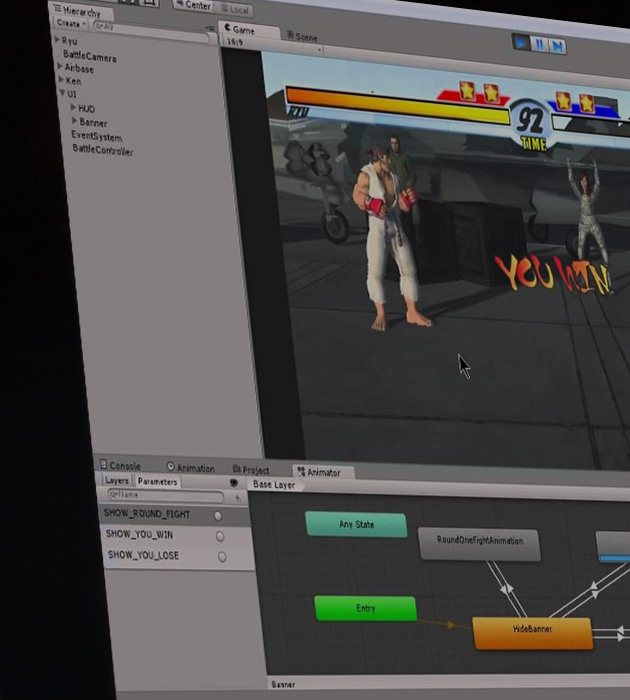This screenshot has width=630, height=700.
Task: Expand the HUD child object
Action: [x=73, y=107]
